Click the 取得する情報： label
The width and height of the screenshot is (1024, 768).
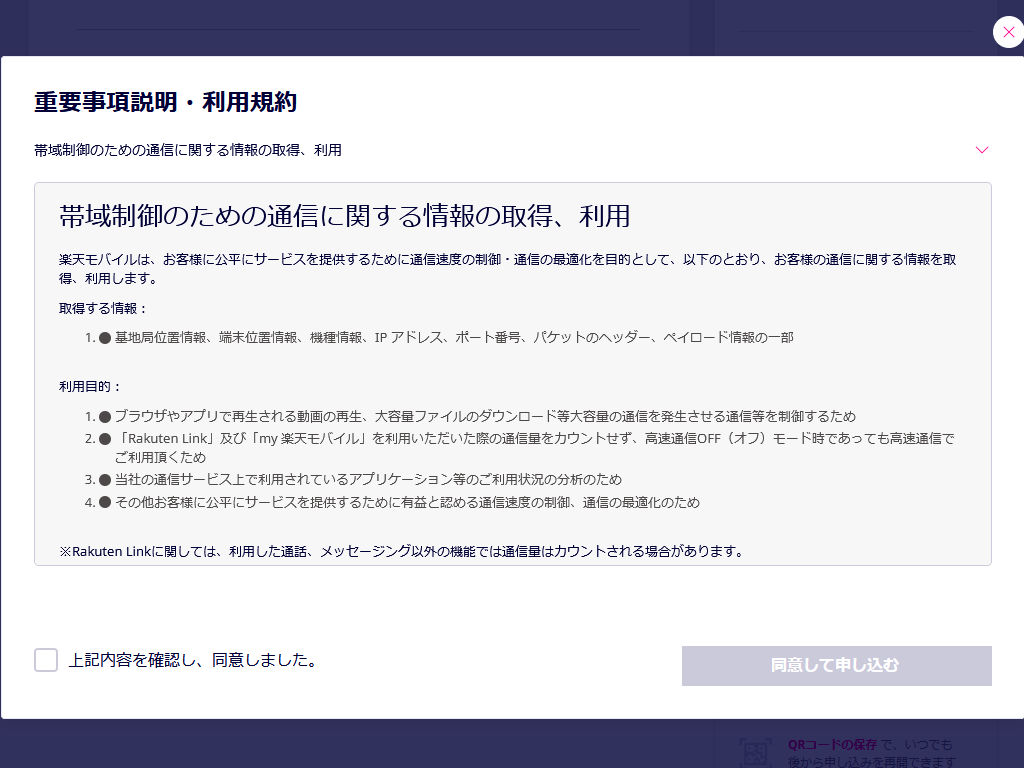click(104, 308)
